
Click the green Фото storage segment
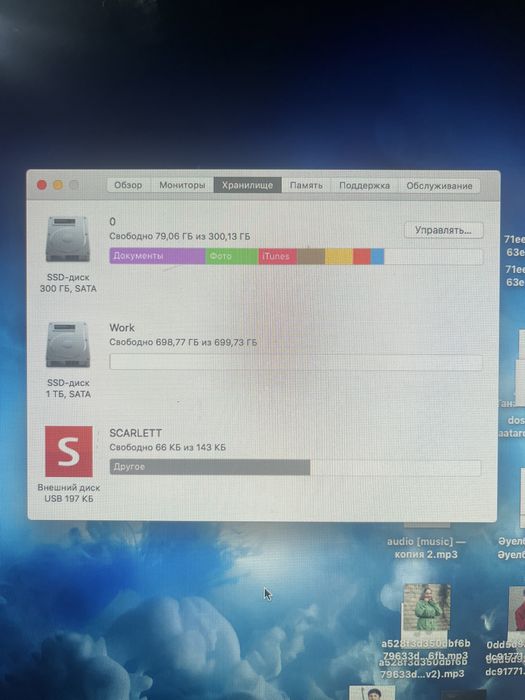tap(232, 256)
